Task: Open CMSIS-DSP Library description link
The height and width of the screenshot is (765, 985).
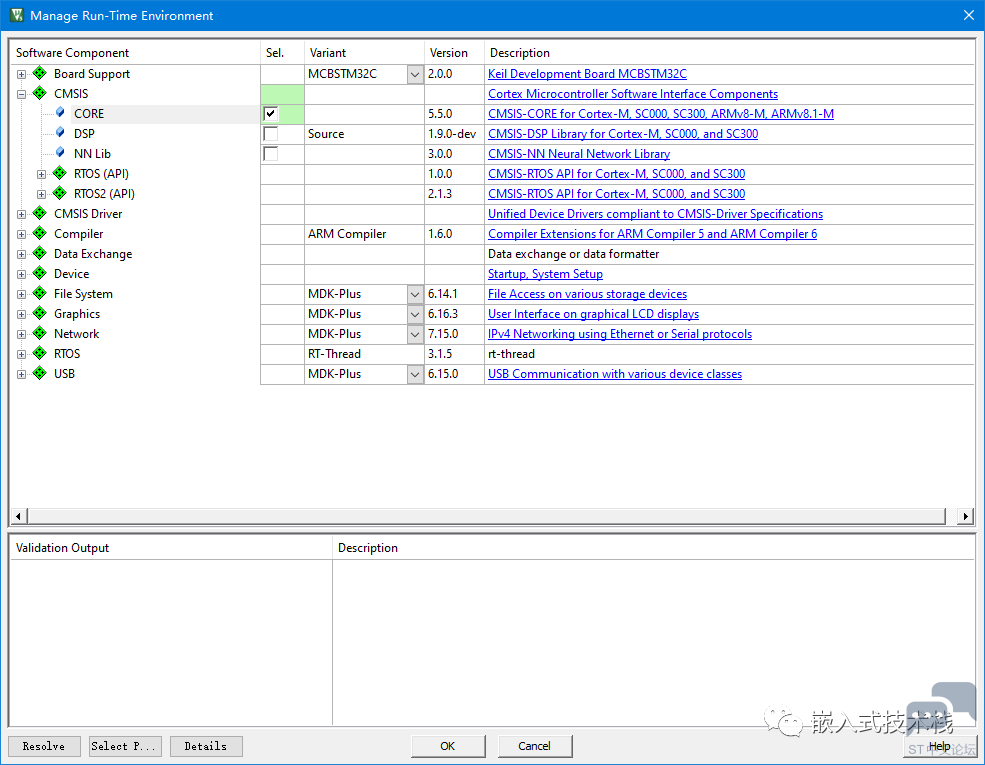Action: 623,134
